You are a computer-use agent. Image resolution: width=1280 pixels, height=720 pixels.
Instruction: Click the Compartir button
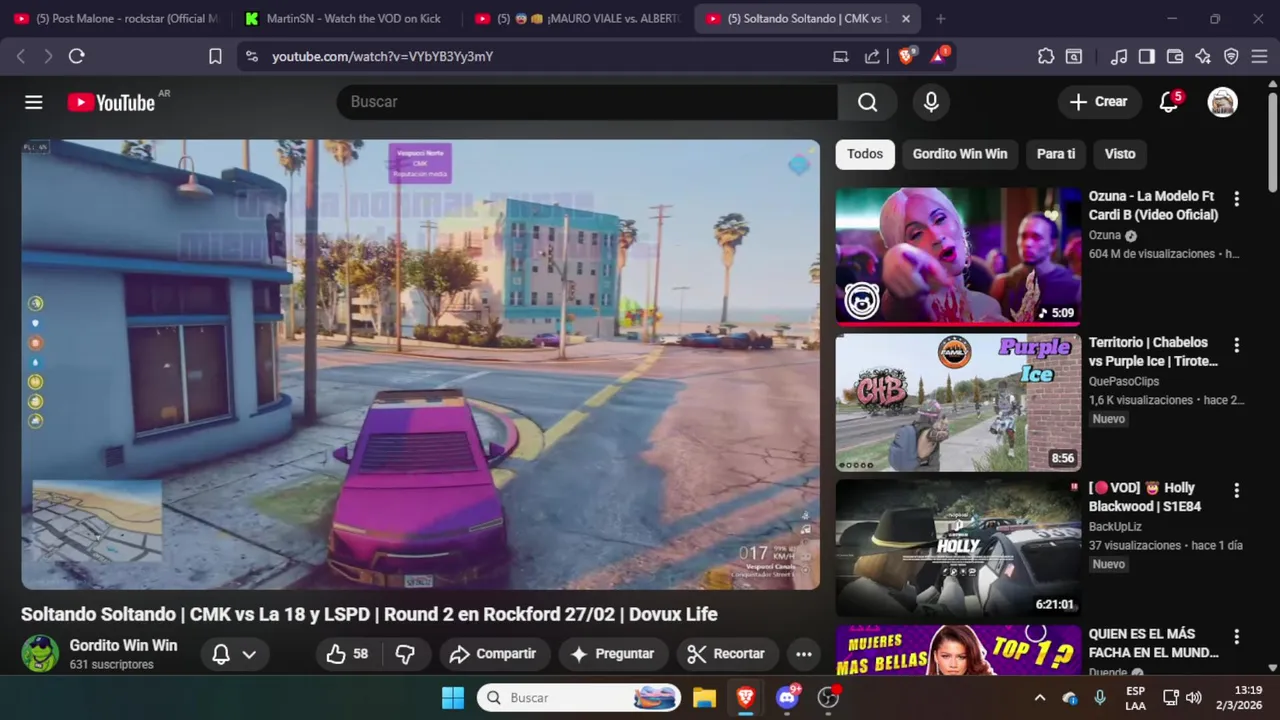(494, 654)
